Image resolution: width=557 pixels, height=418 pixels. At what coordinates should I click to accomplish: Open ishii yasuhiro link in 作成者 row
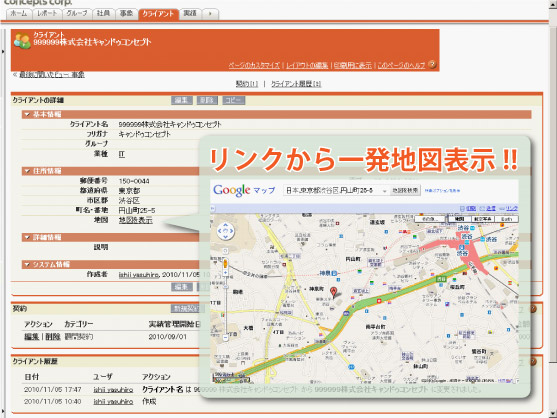click(139, 275)
